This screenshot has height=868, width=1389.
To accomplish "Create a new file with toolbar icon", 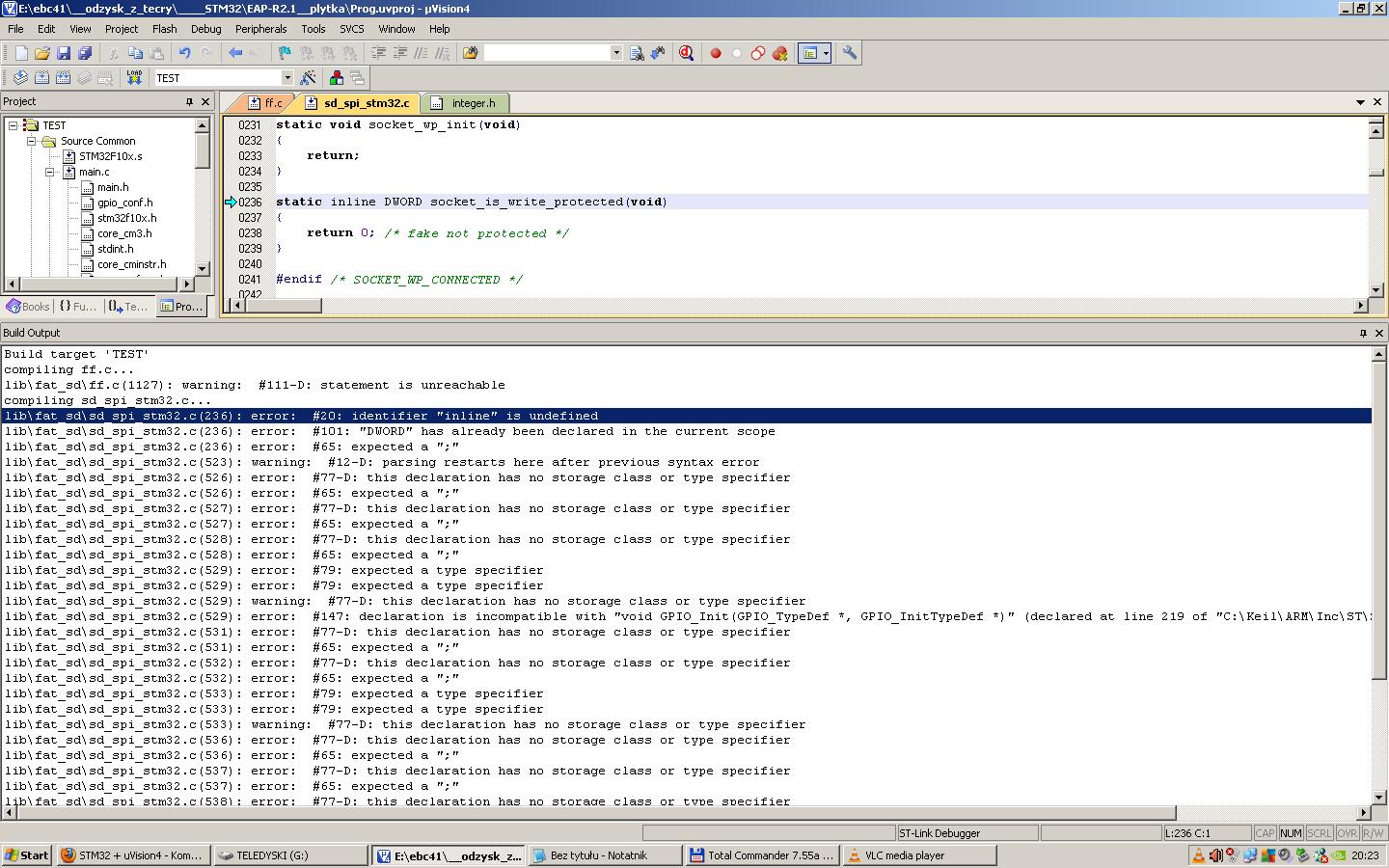I will click(x=21, y=53).
